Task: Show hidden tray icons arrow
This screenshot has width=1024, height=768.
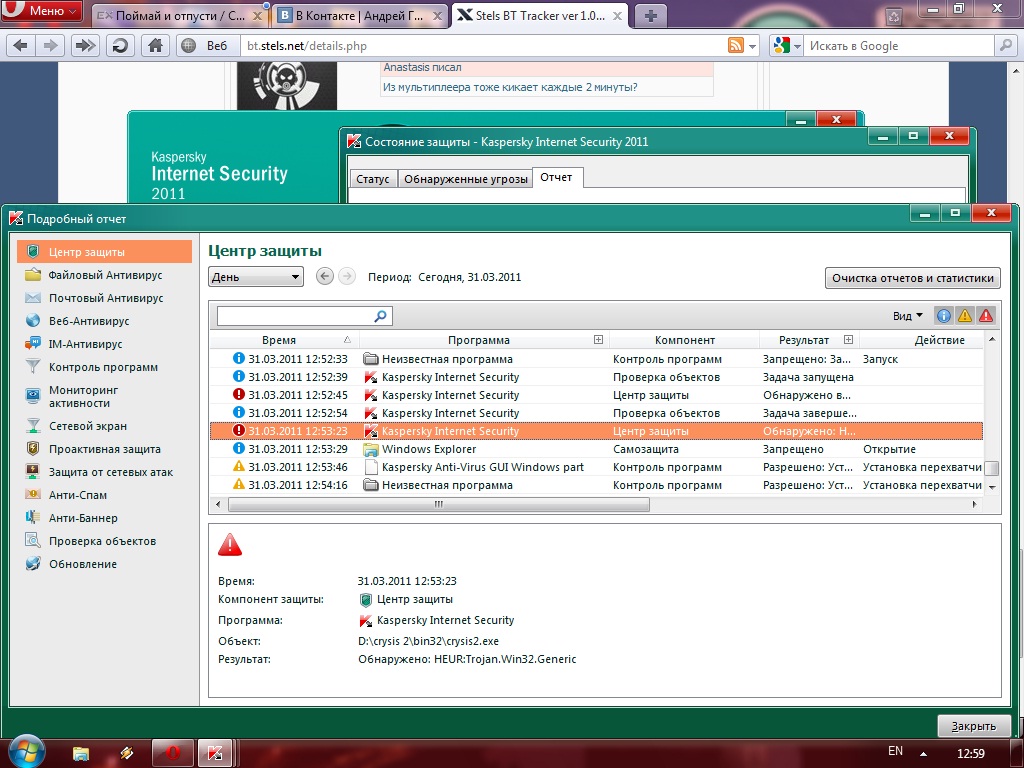Action: (923, 753)
